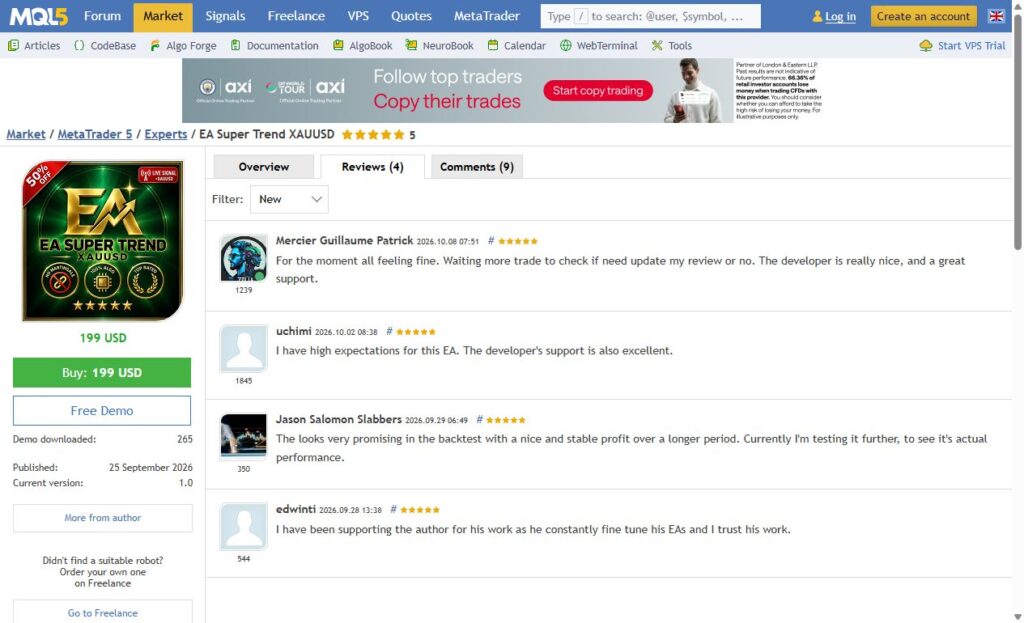Viewport: 1024px width, 623px height.
Task: Click the scrollbar down arrow
Action: click(x=1017, y=616)
